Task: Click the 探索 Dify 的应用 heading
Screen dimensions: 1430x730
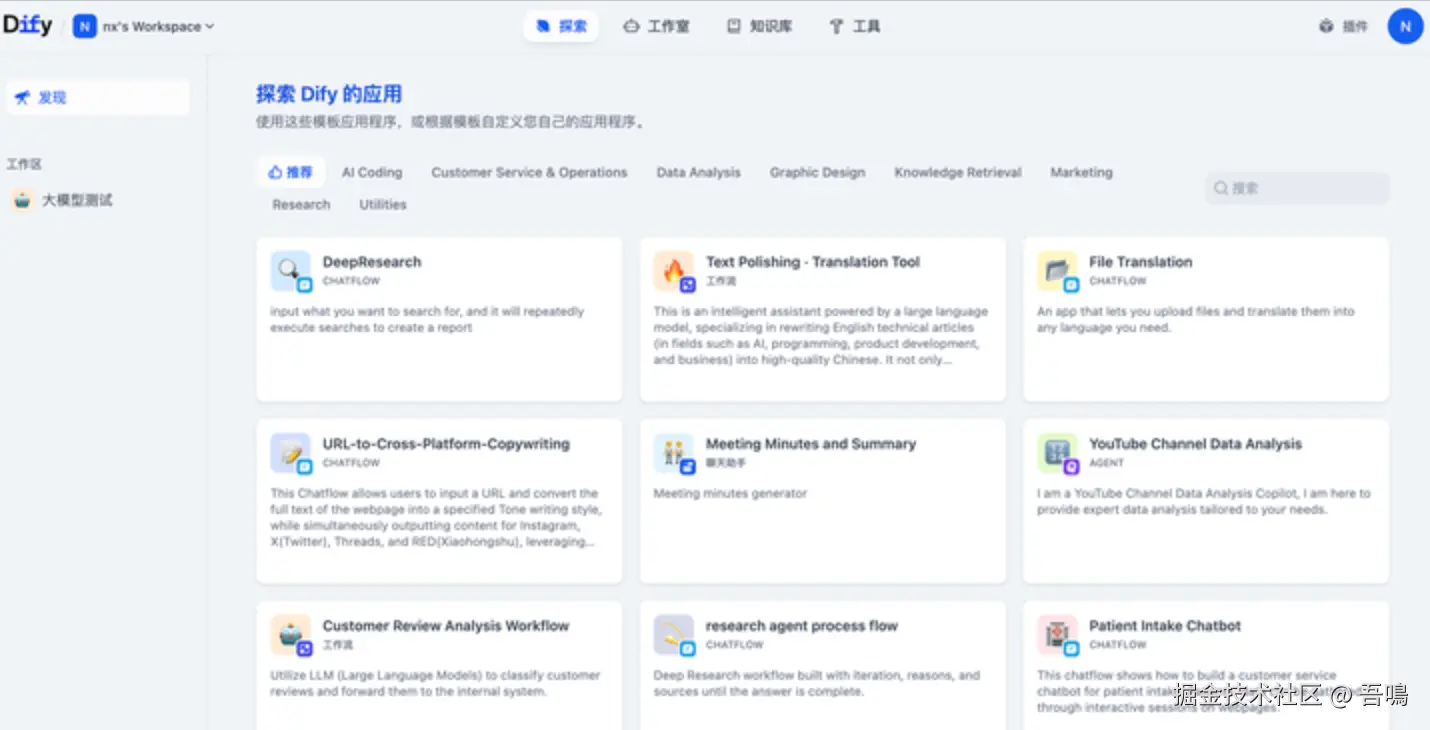Action: pos(329,95)
